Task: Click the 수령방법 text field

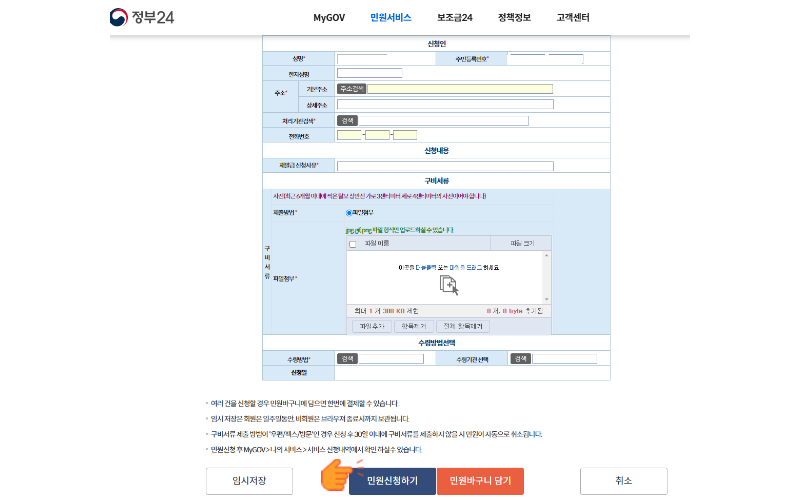Action: [391, 359]
